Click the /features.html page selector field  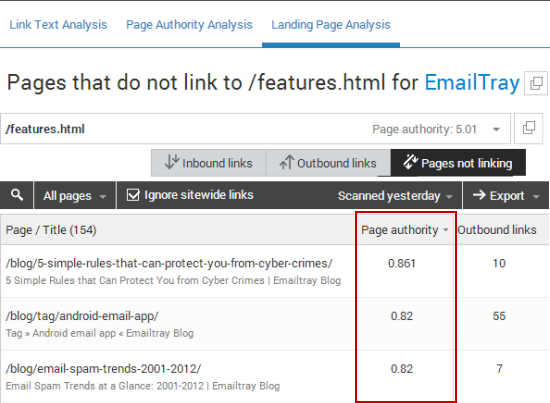point(255,129)
